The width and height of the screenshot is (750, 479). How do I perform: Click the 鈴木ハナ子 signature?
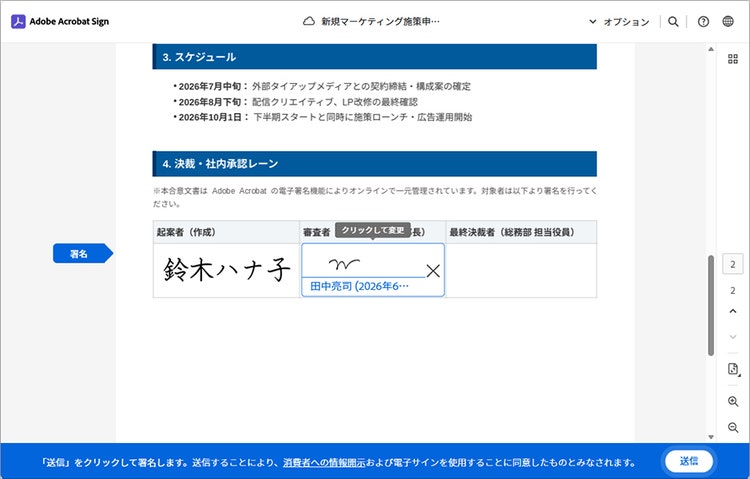pyautogui.click(x=227, y=270)
